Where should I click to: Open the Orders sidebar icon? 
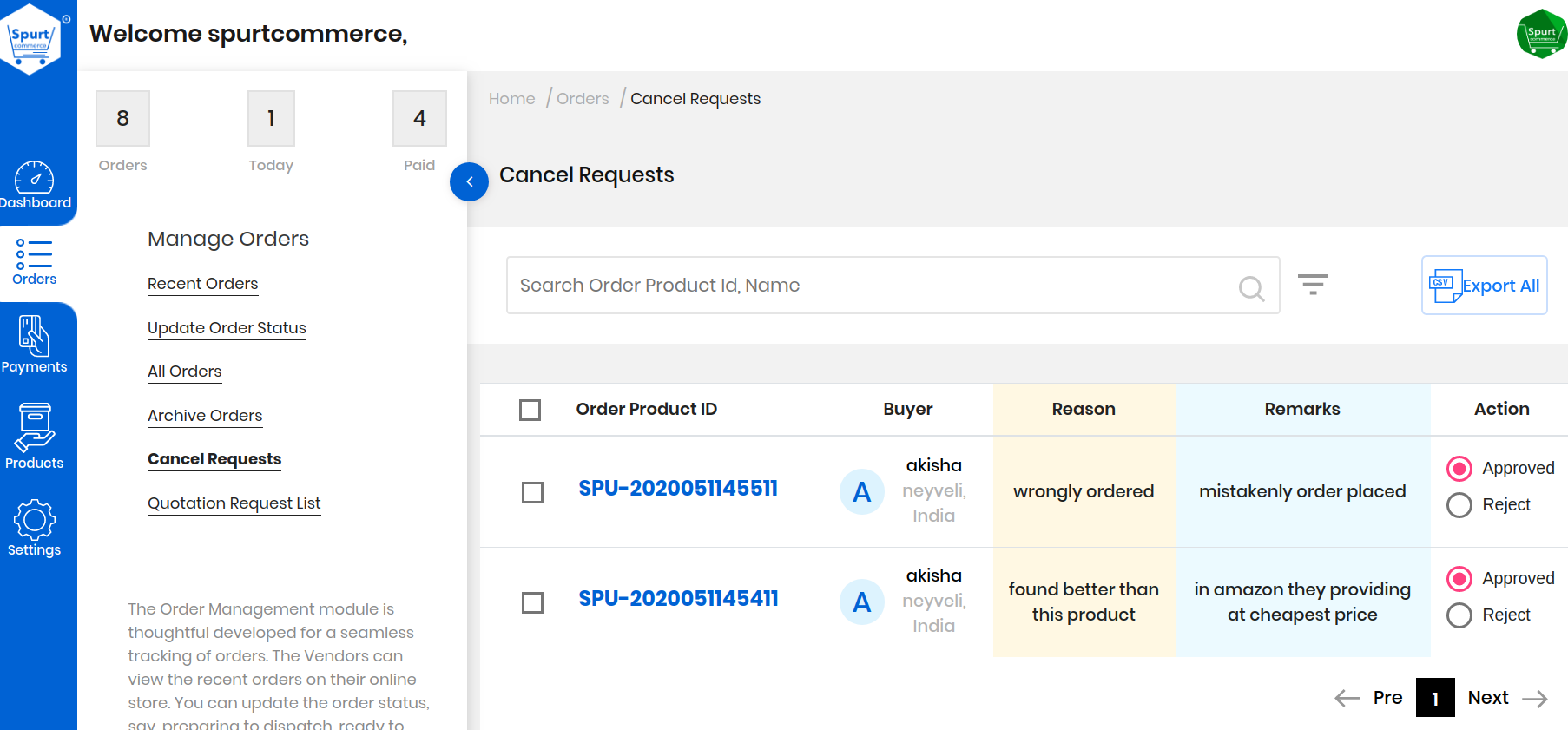click(x=35, y=262)
